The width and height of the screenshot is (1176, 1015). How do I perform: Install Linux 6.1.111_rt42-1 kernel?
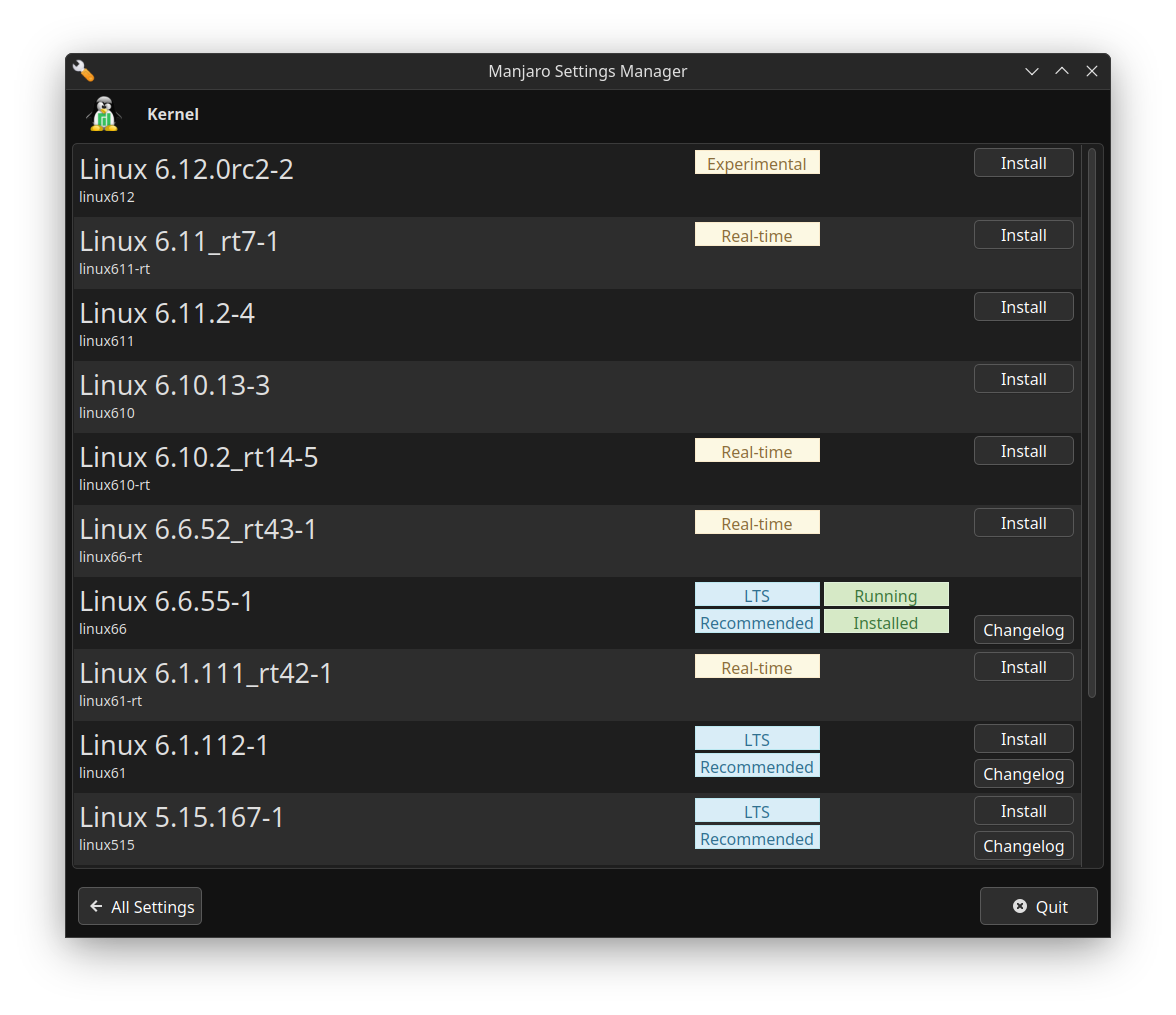(1023, 667)
